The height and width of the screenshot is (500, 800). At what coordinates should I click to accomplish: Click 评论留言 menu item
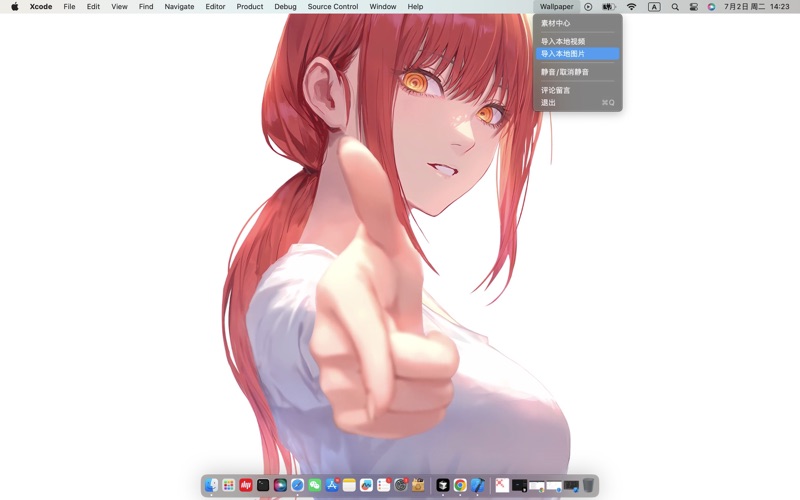click(556, 91)
